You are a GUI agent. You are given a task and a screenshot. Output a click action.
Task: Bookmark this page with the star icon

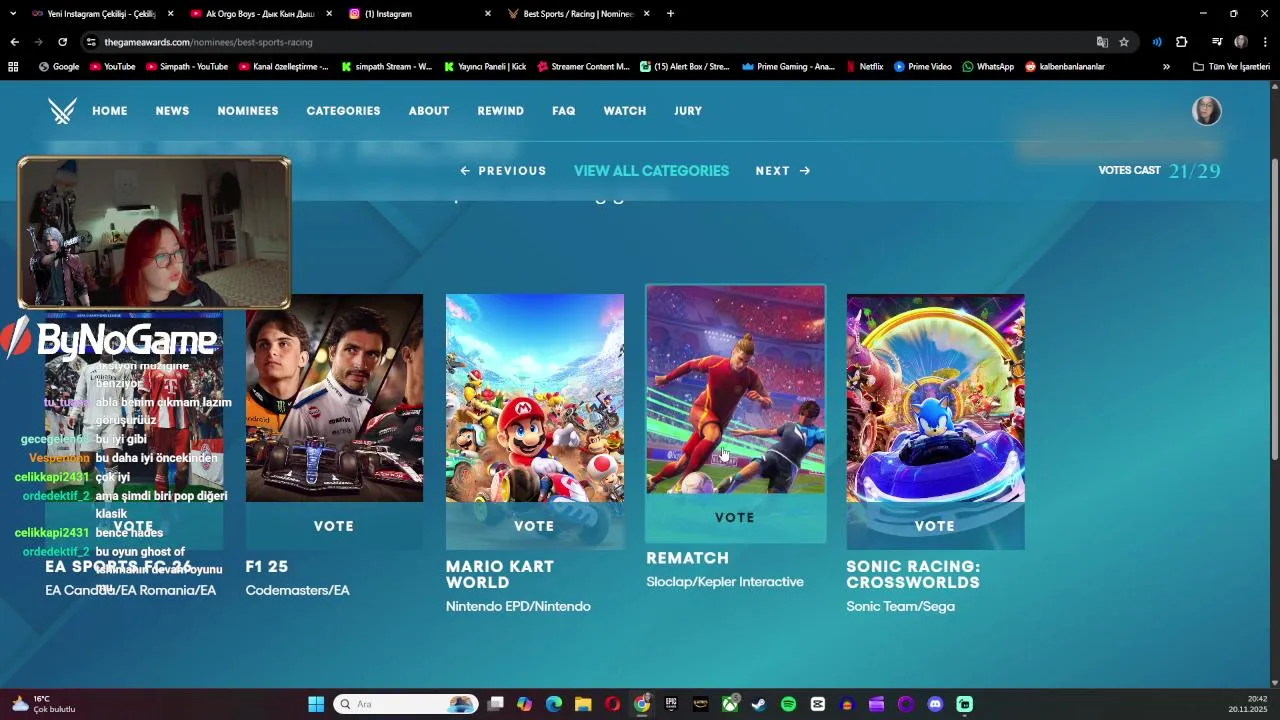click(x=1124, y=42)
